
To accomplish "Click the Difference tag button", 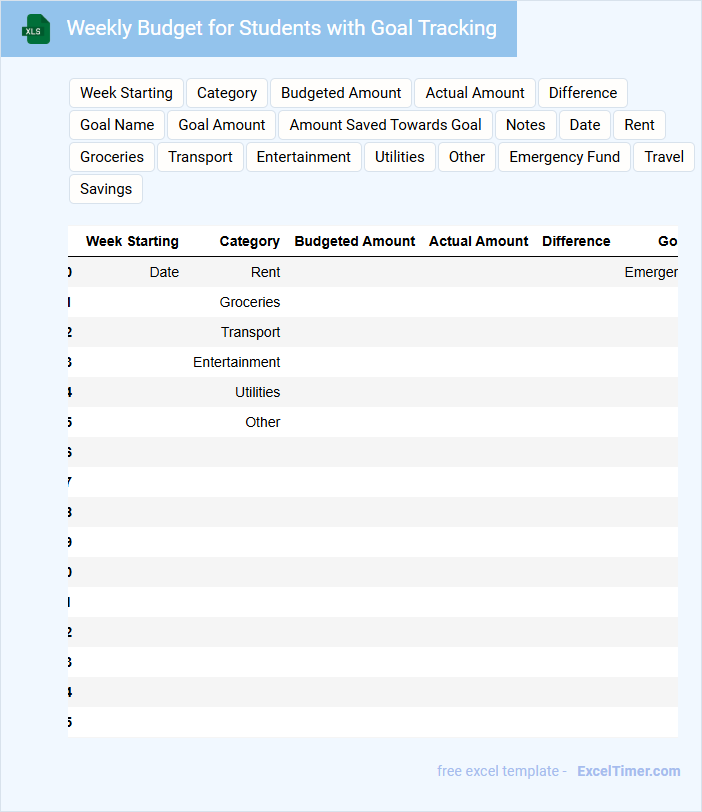I will pos(583,93).
